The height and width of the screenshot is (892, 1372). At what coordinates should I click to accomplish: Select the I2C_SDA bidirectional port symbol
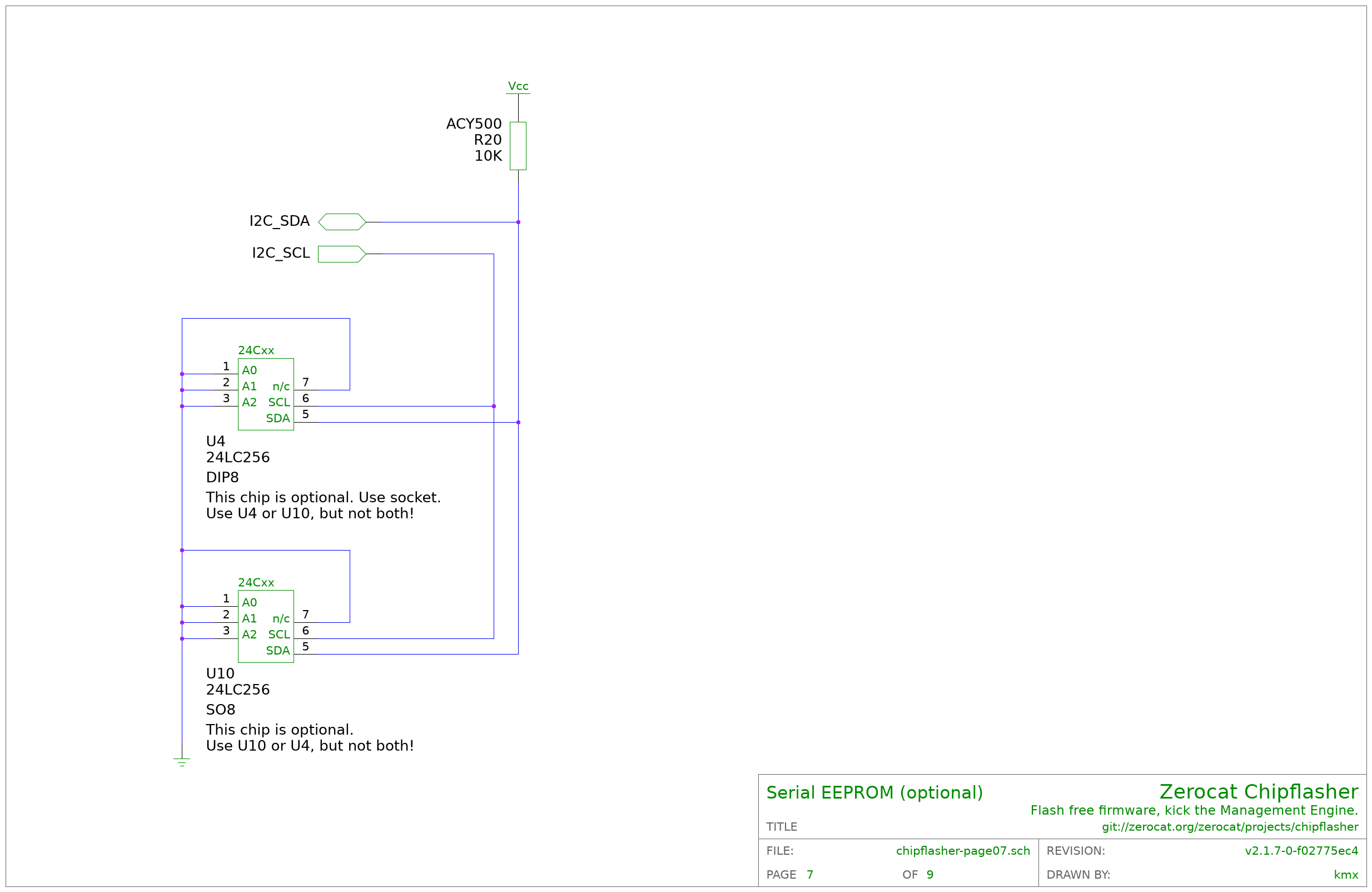[x=342, y=222]
